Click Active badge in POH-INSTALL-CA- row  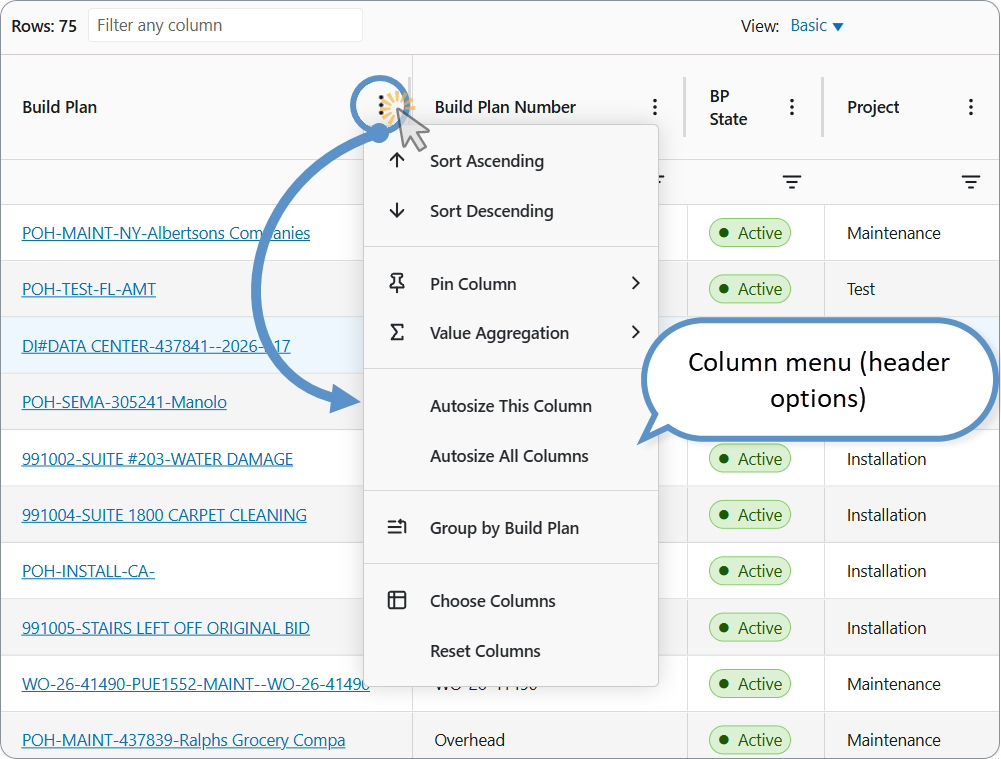point(750,571)
